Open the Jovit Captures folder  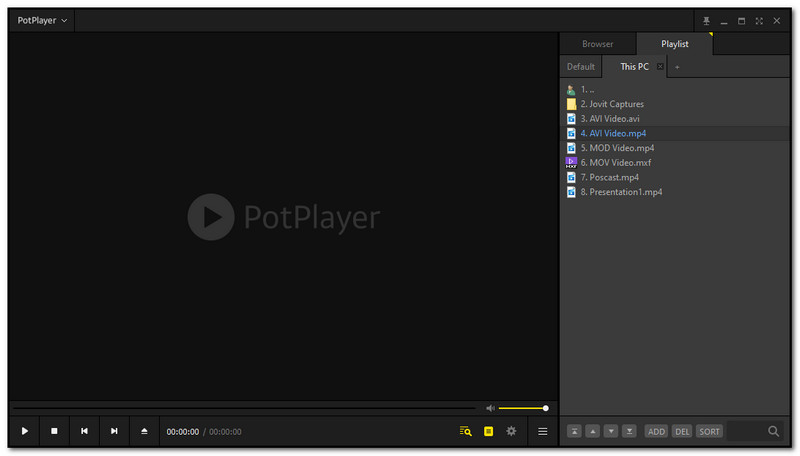(x=675, y=104)
